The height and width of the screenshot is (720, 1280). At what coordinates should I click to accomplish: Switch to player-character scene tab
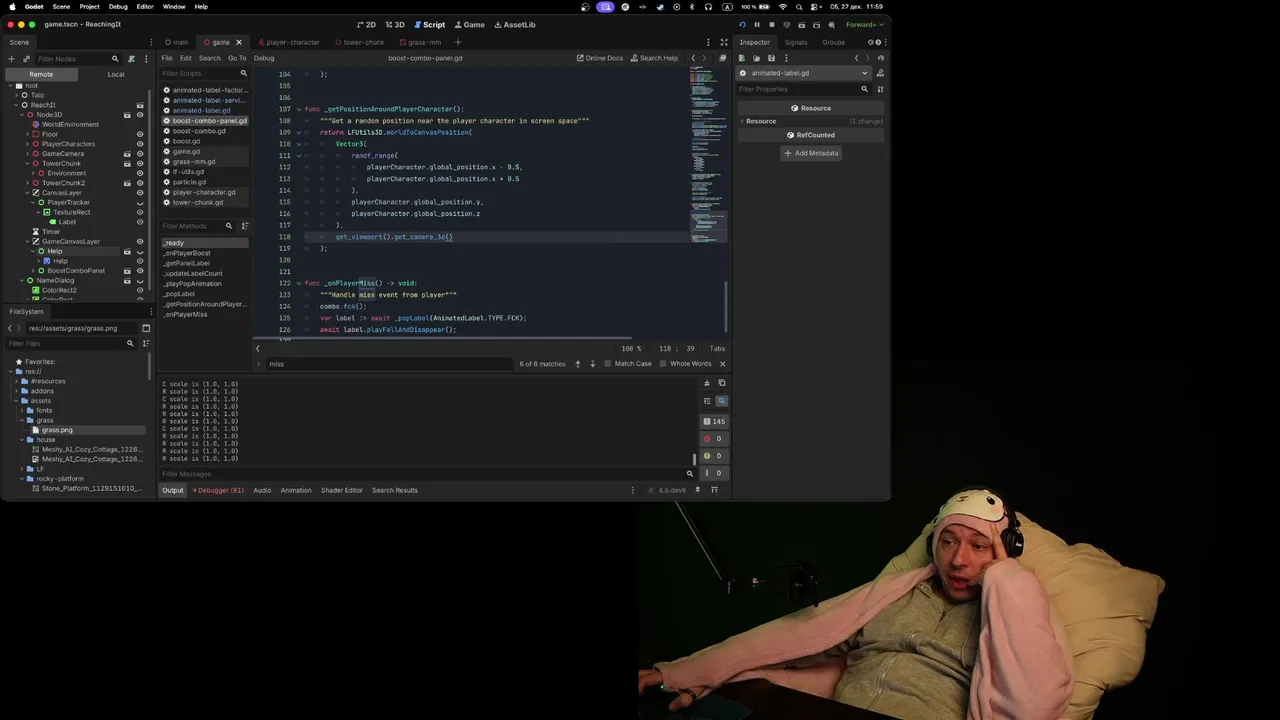coord(288,42)
